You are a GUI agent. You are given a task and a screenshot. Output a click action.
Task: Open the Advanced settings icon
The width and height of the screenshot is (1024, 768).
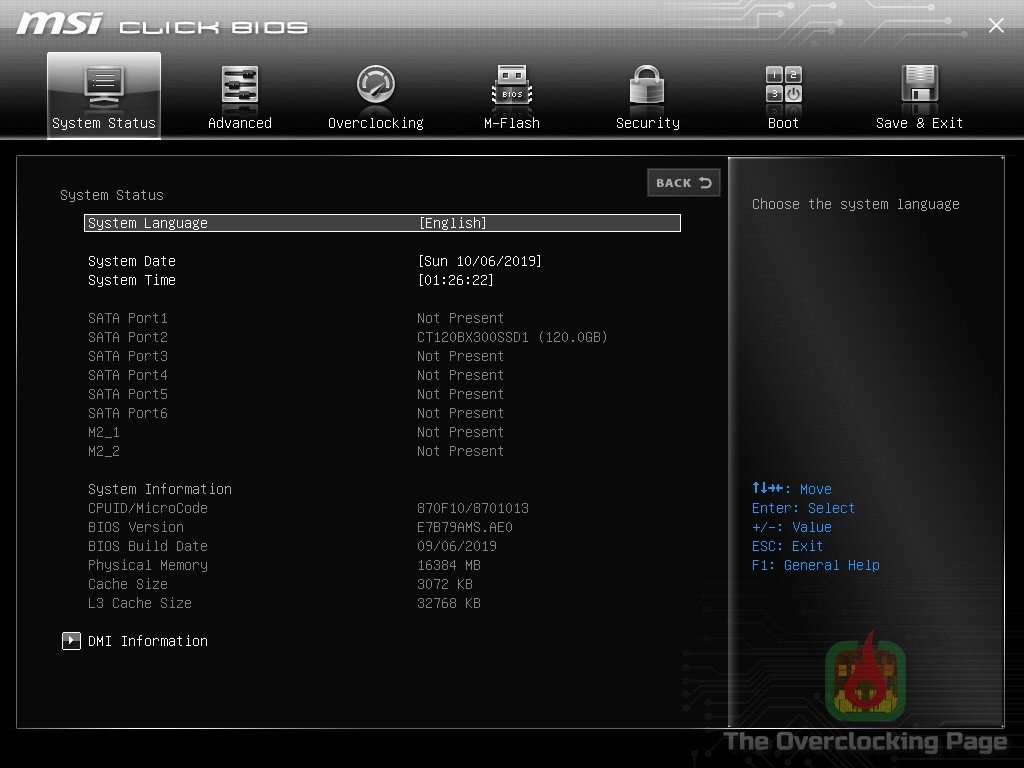pos(239,85)
